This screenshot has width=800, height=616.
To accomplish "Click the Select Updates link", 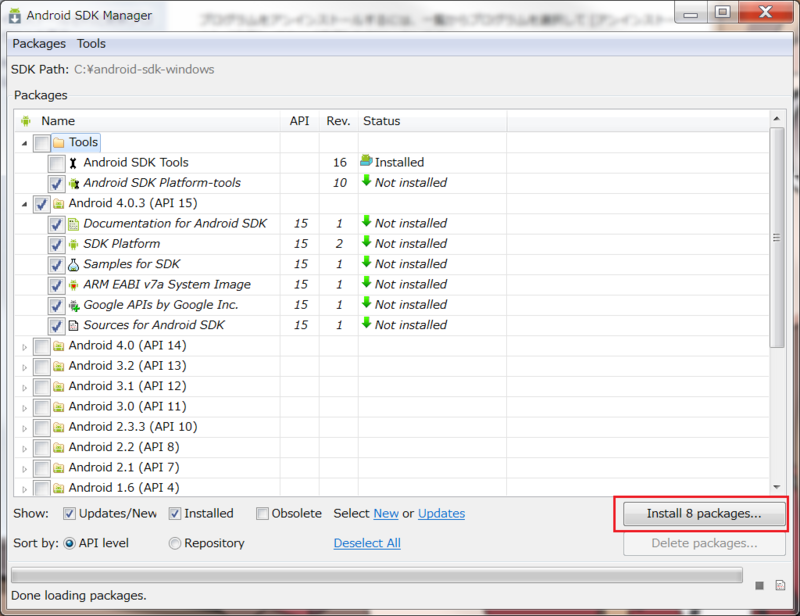I will click(x=441, y=513).
